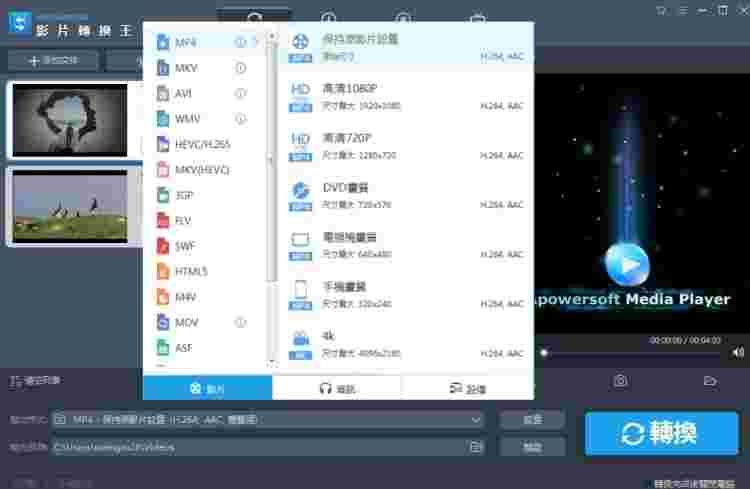Click format list scrollbar up arrow
Viewport: 750px width, 489px height.
tap(271, 36)
